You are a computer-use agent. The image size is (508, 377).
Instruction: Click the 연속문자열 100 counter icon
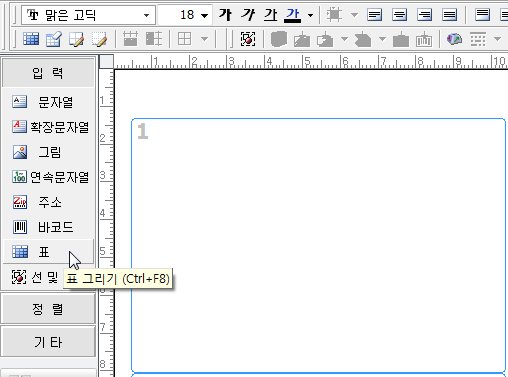pos(19,177)
